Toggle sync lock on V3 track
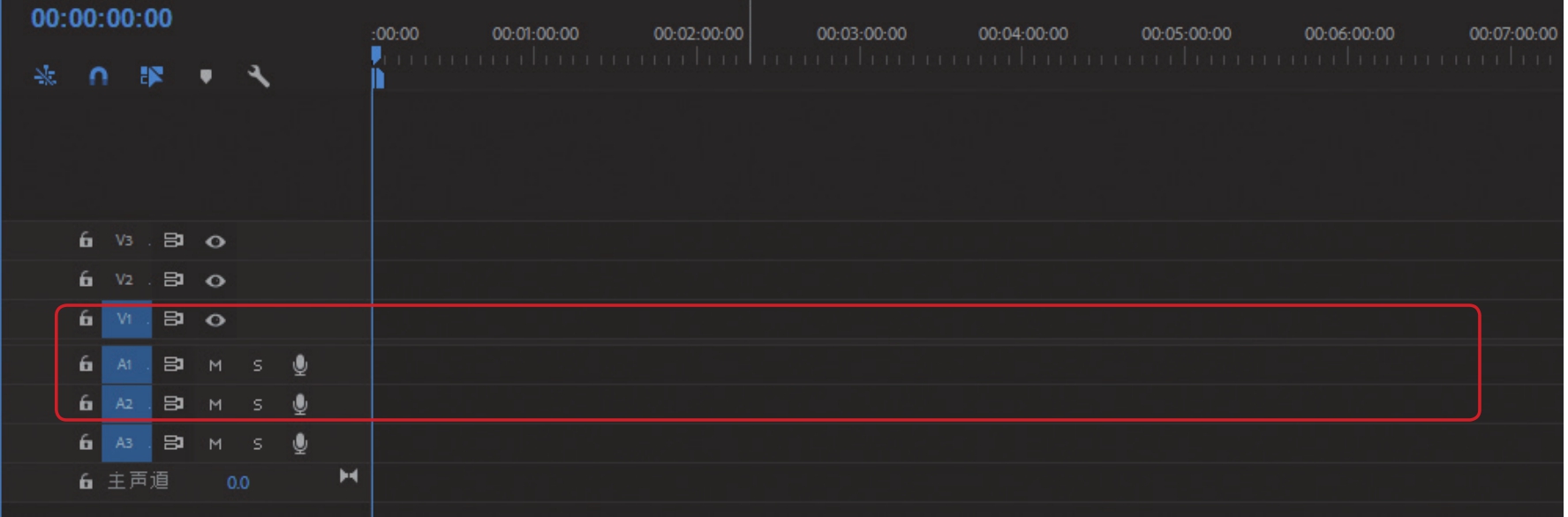Screen dimensions: 1568x517 coord(173,241)
